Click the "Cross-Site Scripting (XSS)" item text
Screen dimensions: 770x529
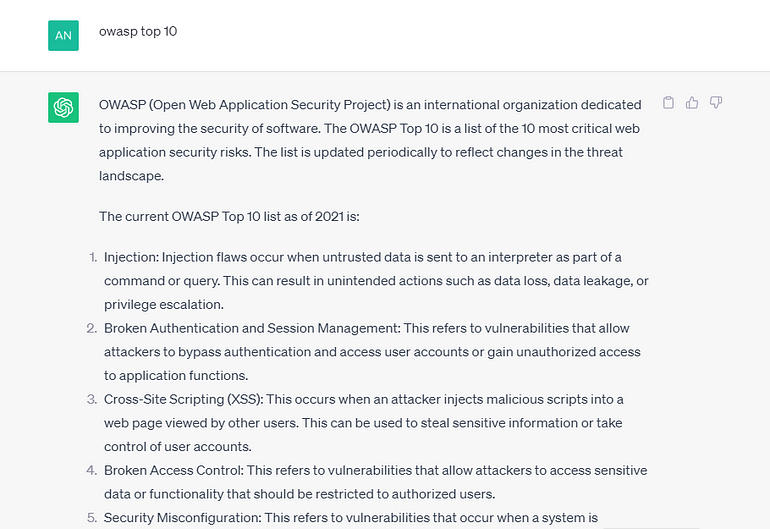coord(180,399)
